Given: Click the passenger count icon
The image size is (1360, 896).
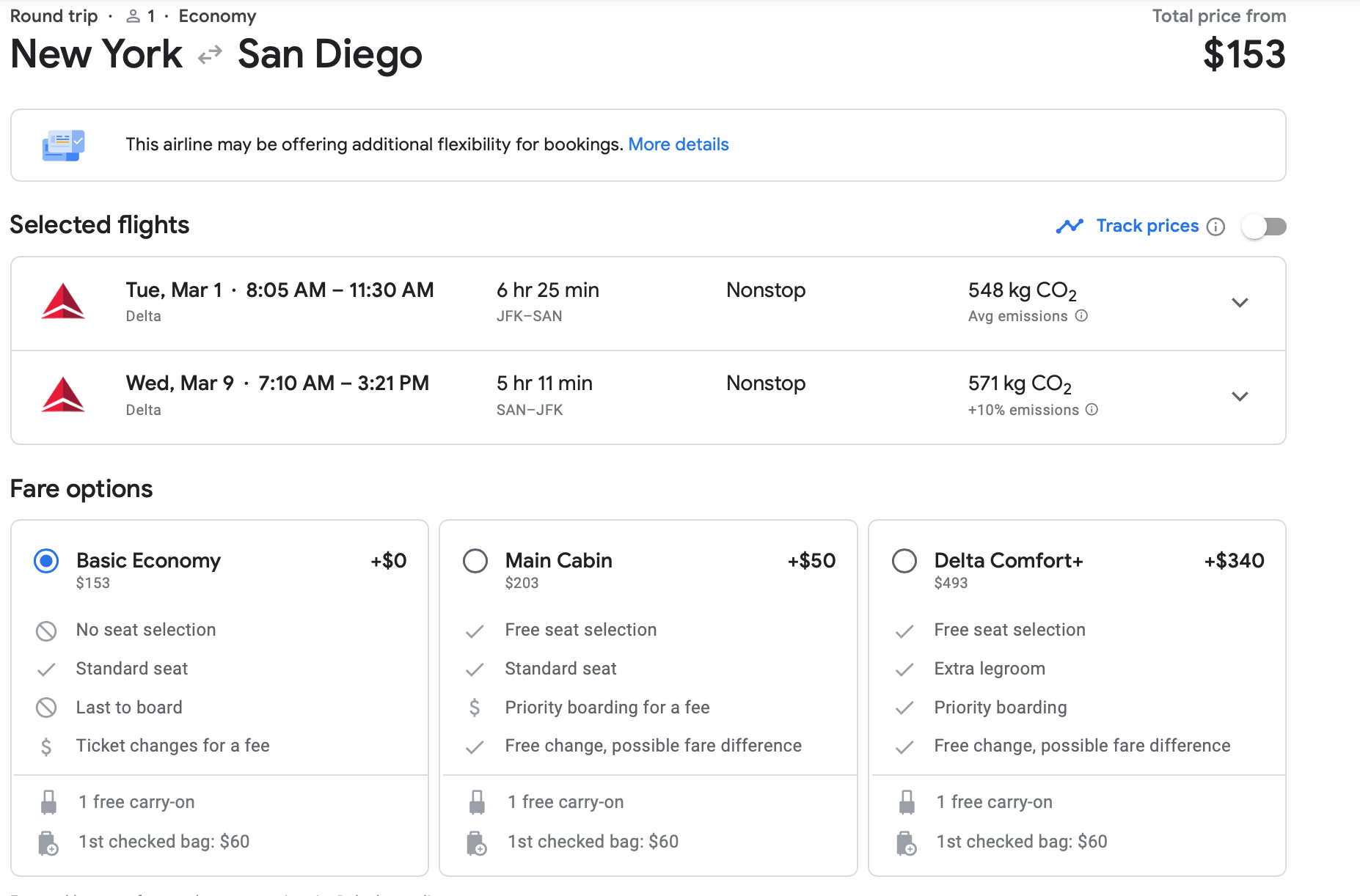Looking at the screenshot, I should [x=133, y=16].
